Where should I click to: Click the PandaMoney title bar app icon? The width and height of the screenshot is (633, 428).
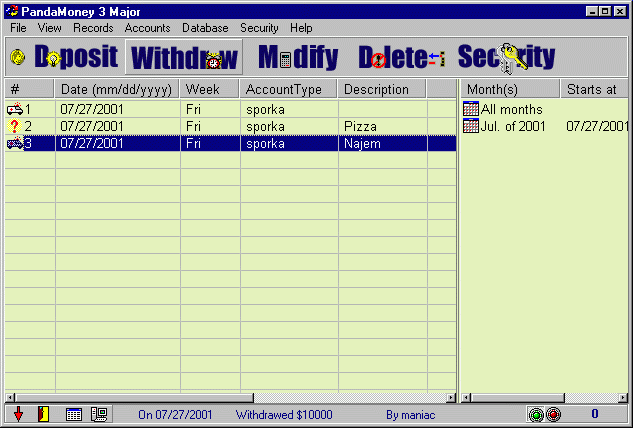pos(13,11)
